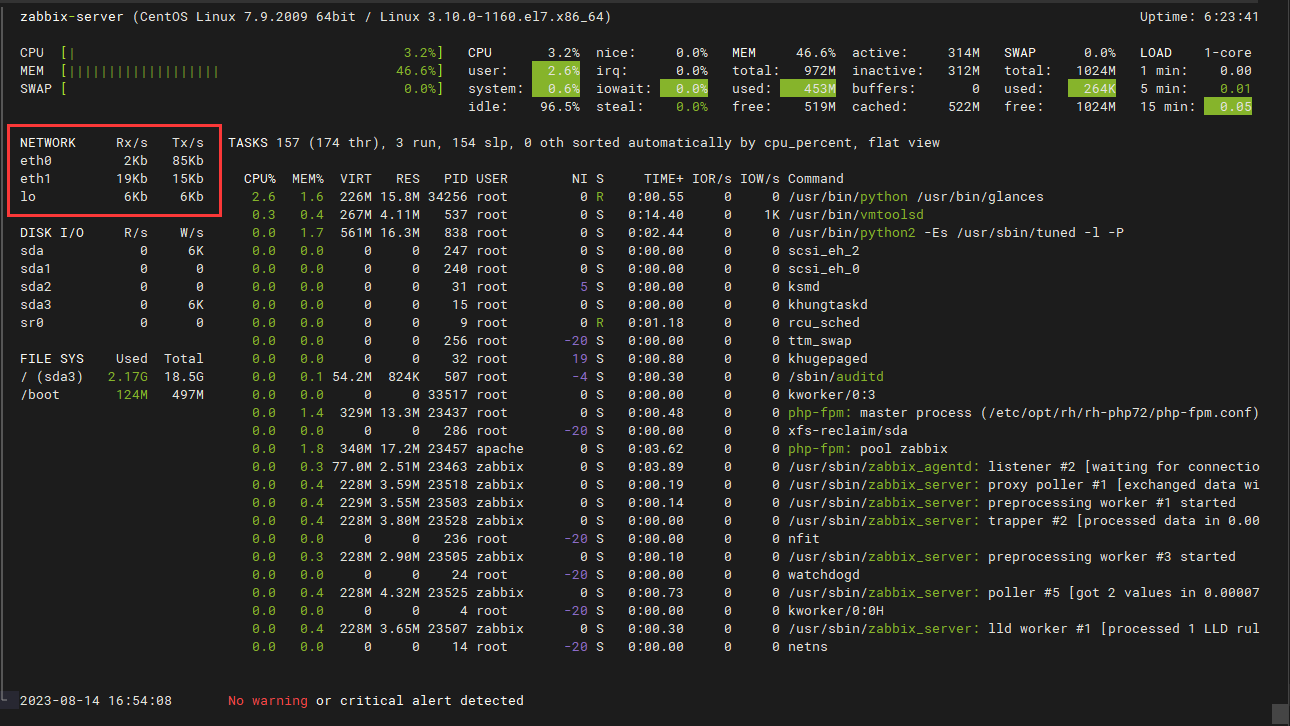1290x726 pixels.
Task: Click the timestamp 2023-08-14 16:54:08
Action: click(96, 701)
